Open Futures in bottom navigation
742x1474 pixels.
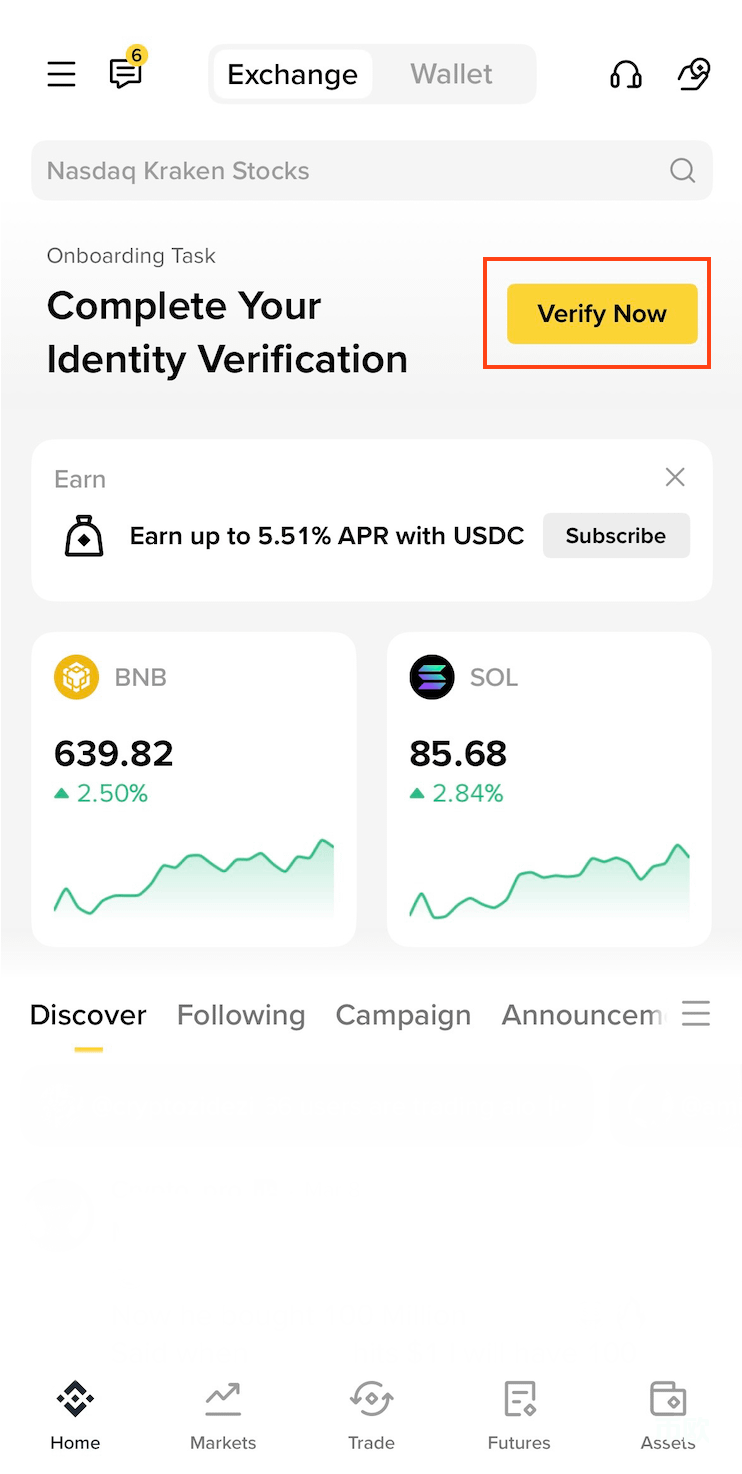[x=519, y=1416]
